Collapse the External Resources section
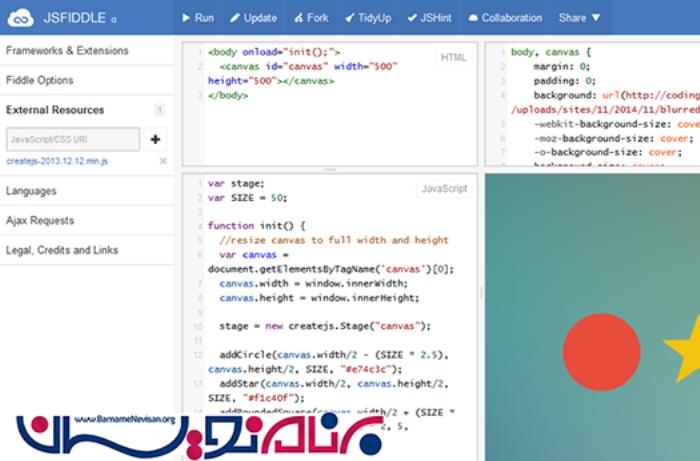This screenshot has height=461, width=700. (55, 110)
